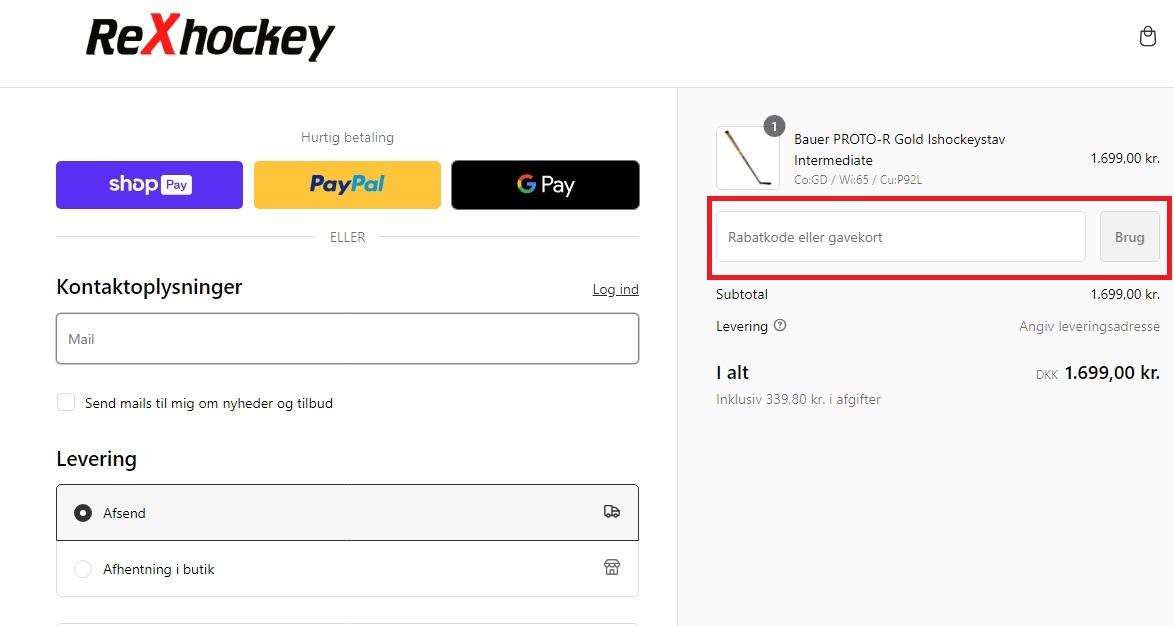The image size is (1174, 626).
Task: Click the quantity badge on product thumbnail
Action: [774, 127]
